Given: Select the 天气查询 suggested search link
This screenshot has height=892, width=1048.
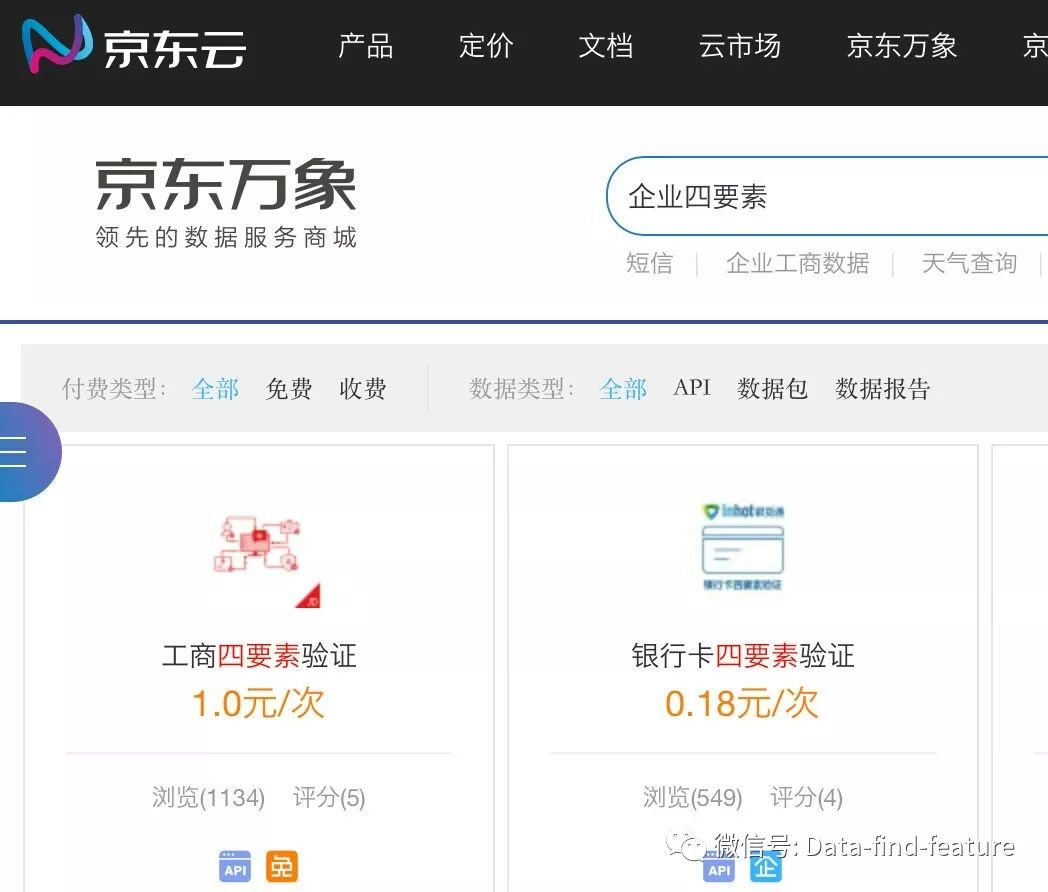Looking at the screenshot, I should [969, 263].
